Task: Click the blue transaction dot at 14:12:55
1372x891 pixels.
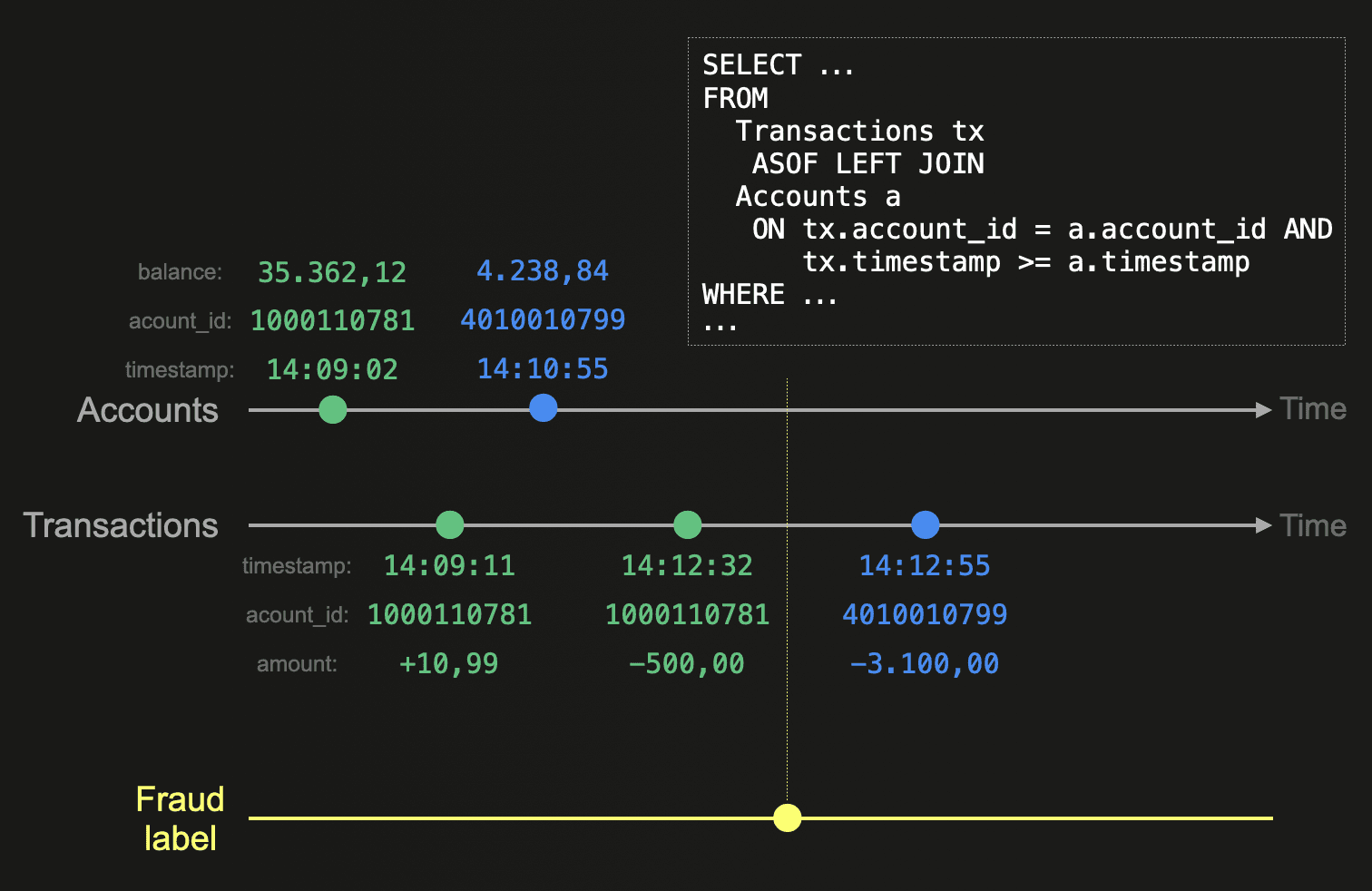Action: [925, 524]
